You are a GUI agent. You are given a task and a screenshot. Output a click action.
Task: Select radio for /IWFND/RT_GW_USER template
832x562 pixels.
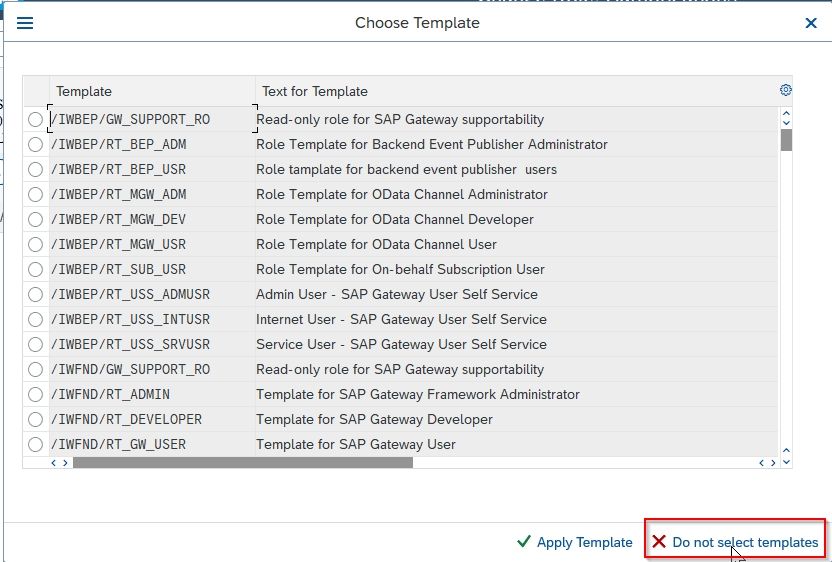point(36,444)
